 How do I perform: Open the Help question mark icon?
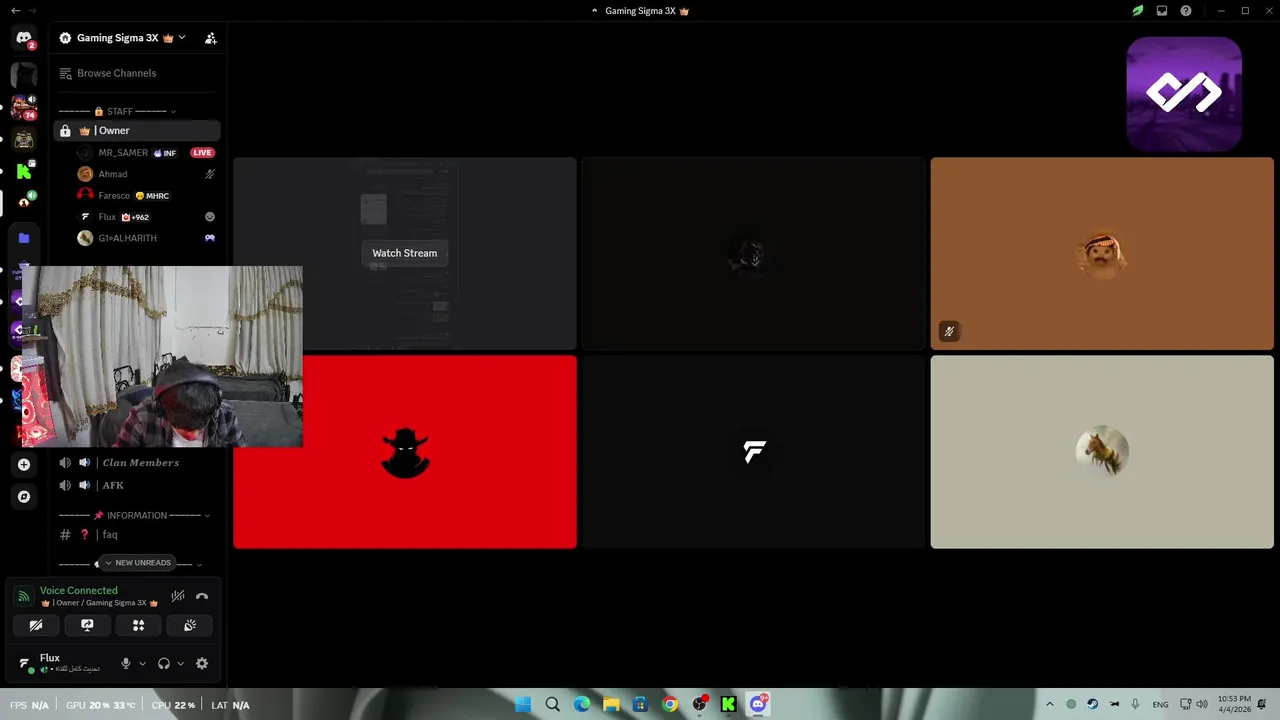pyautogui.click(x=1186, y=11)
